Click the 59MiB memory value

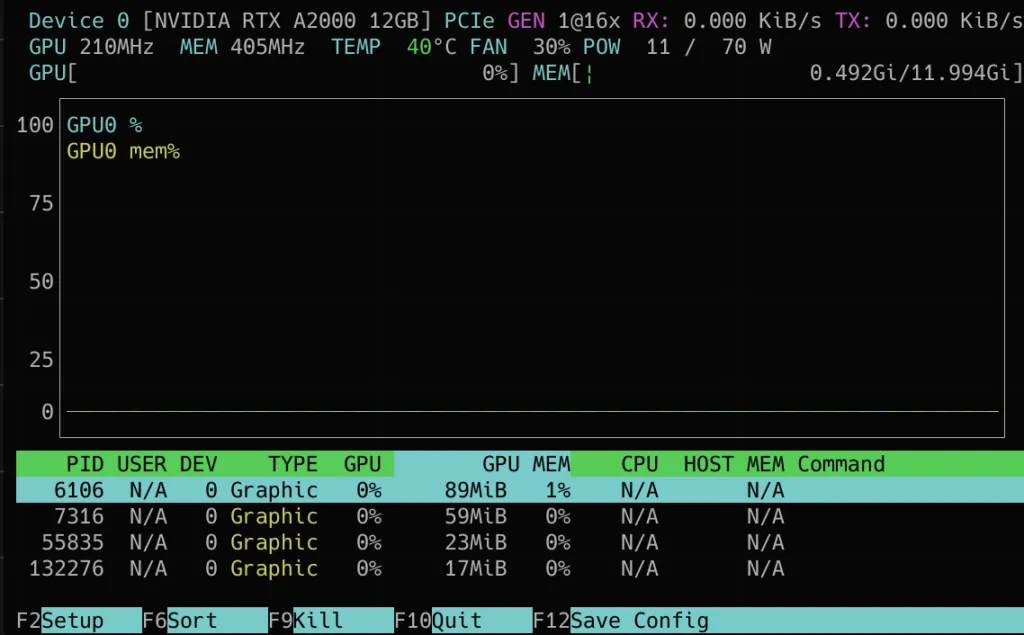point(476,516)
